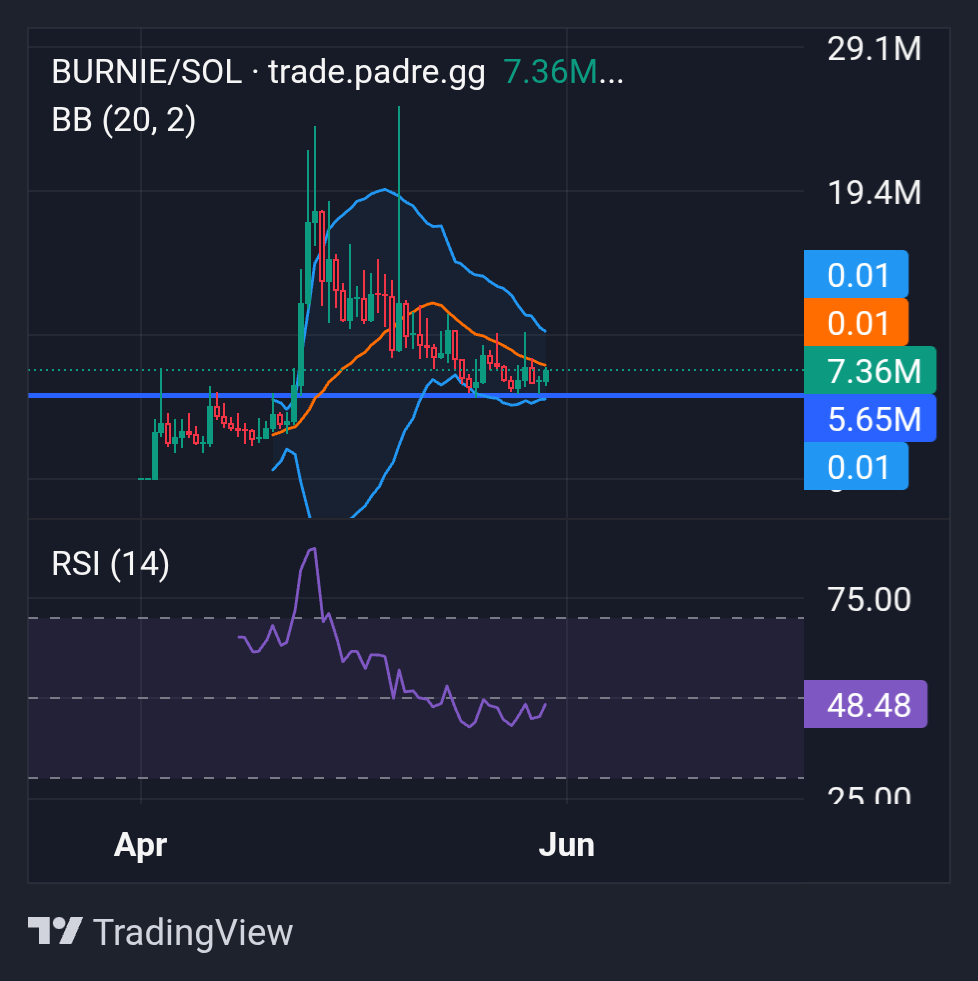This screenshot has height=981, width=978.
Task: Click the lower band 0.01 label below 5.65M
Action: click(x=856, y=466)
